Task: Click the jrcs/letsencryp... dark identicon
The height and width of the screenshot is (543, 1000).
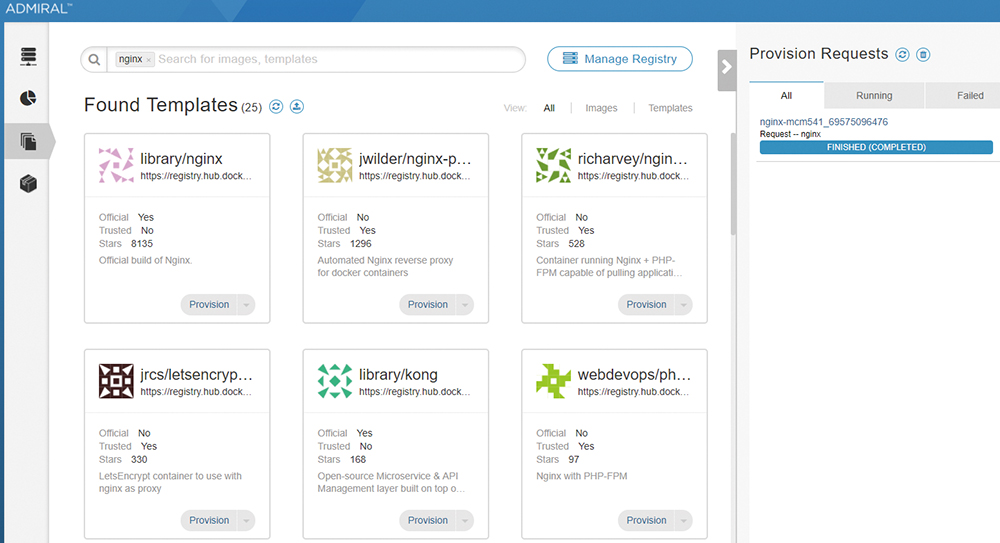Action: [116, 381]
